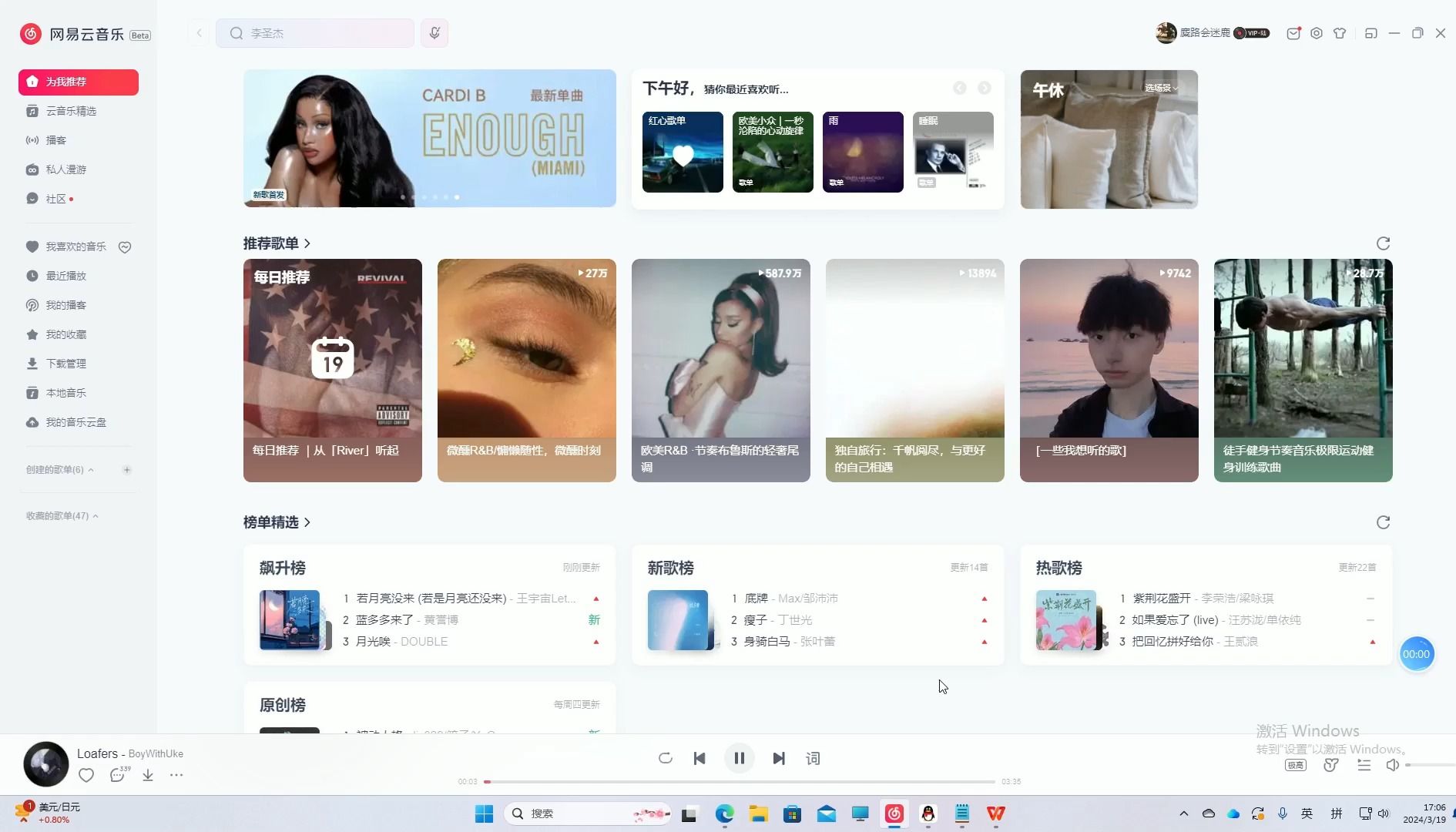The image size is (1456, 832).
Task: Change the audio quality 极高 setting
Action: [x=1296, y=765]
